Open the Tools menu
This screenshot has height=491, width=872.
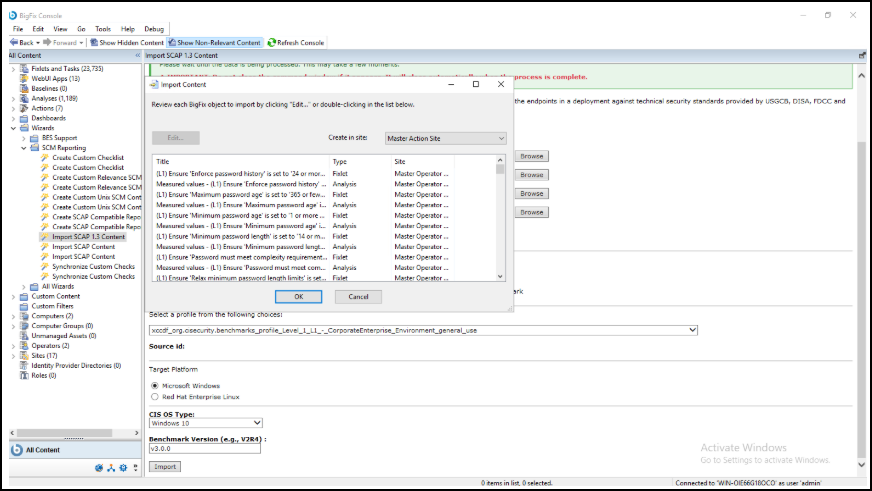103,29
